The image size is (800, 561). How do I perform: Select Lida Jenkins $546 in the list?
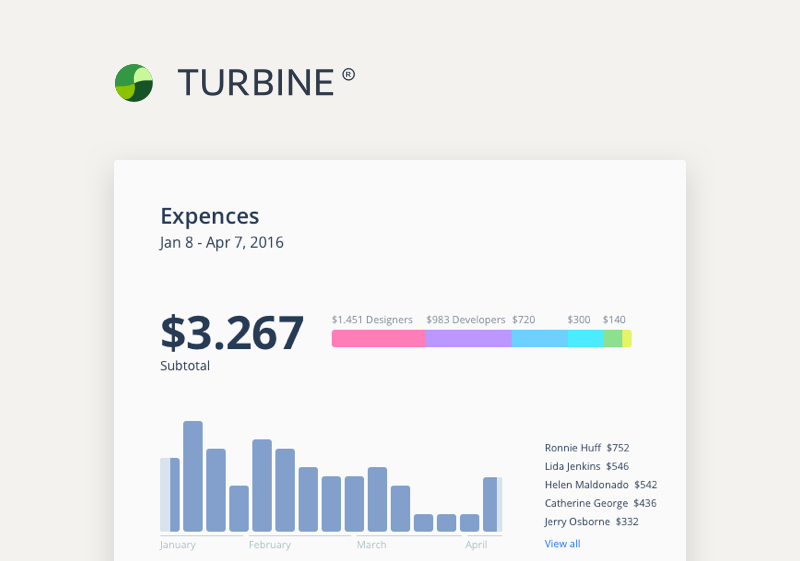pos(587,466)
